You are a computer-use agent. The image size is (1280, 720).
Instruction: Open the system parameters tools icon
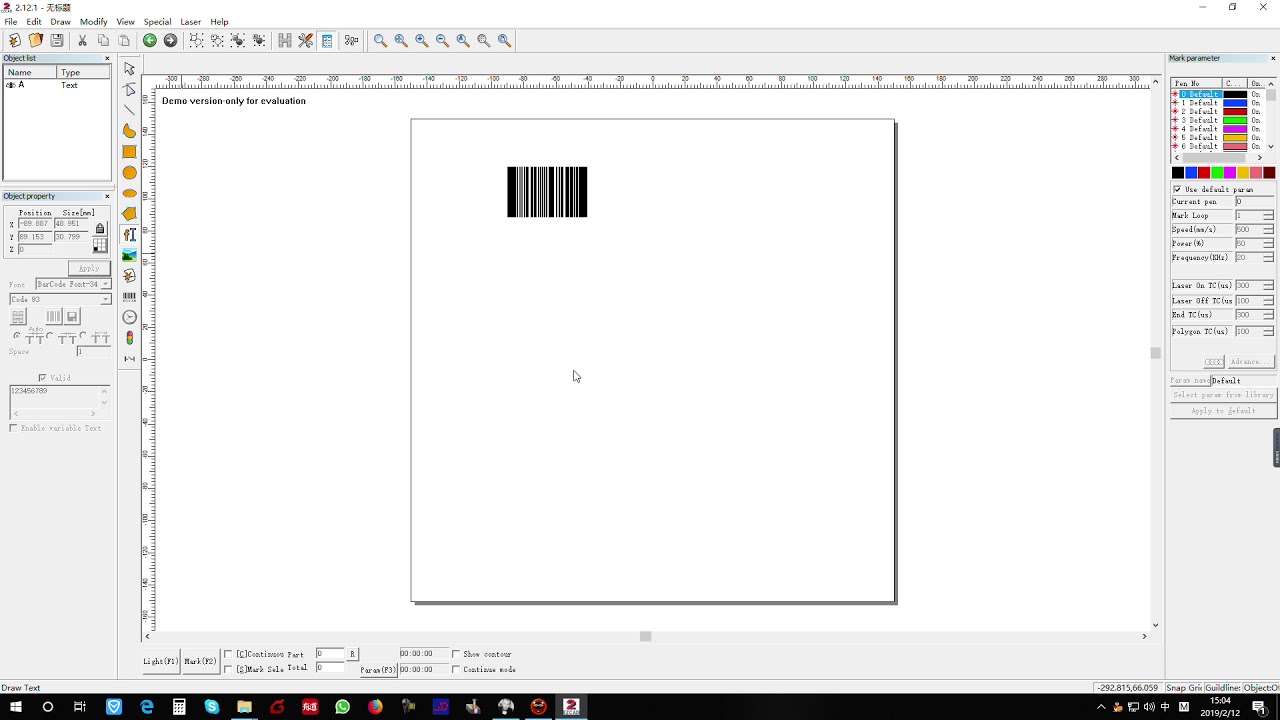tap(306, 40)
